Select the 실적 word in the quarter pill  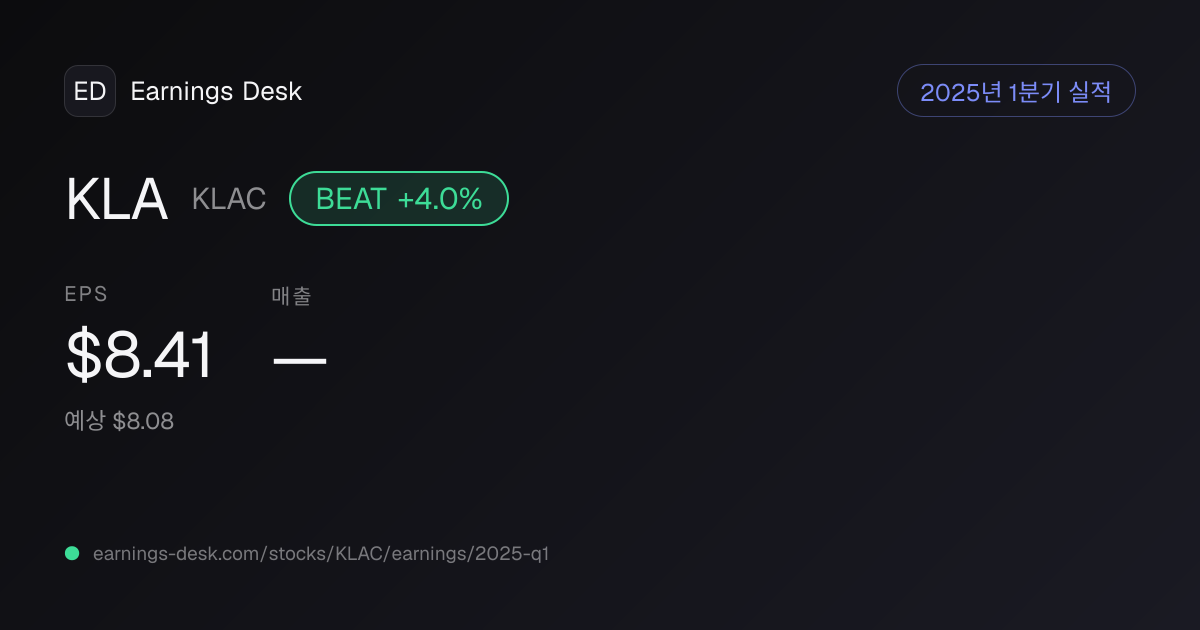click(x=1090, y=92)
